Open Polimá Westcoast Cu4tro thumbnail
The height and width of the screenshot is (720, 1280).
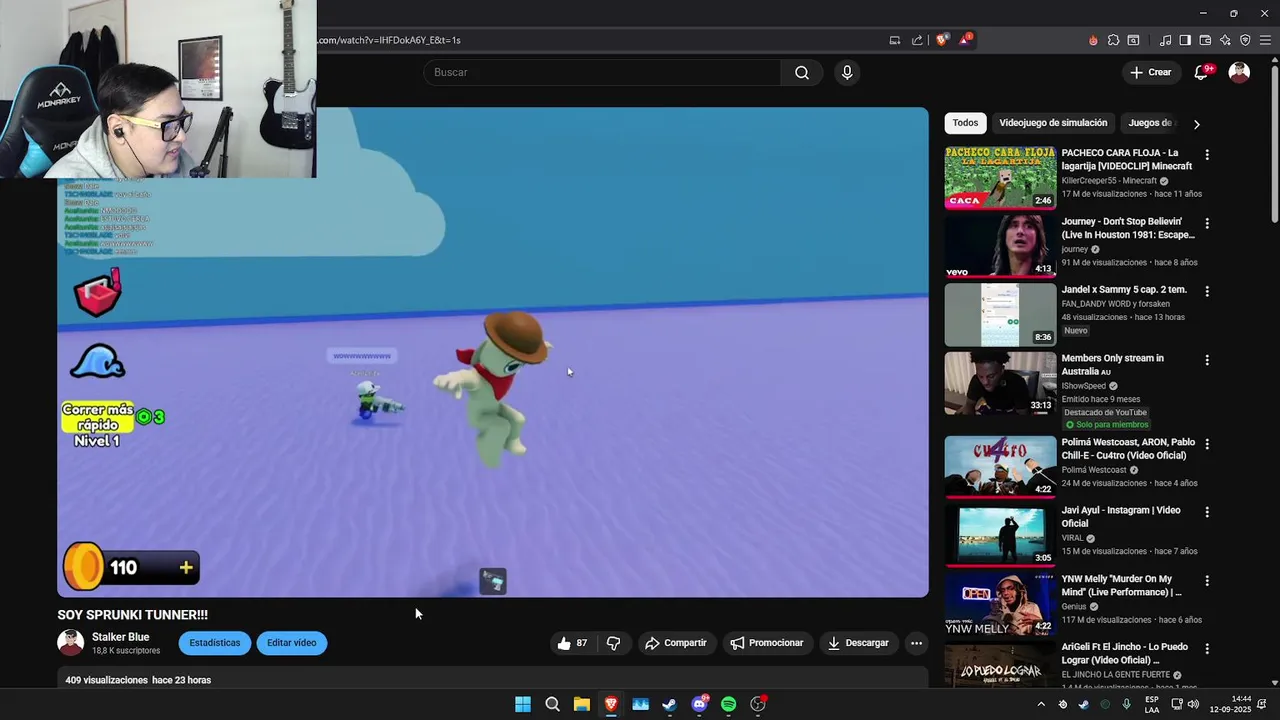[1000, 466]
